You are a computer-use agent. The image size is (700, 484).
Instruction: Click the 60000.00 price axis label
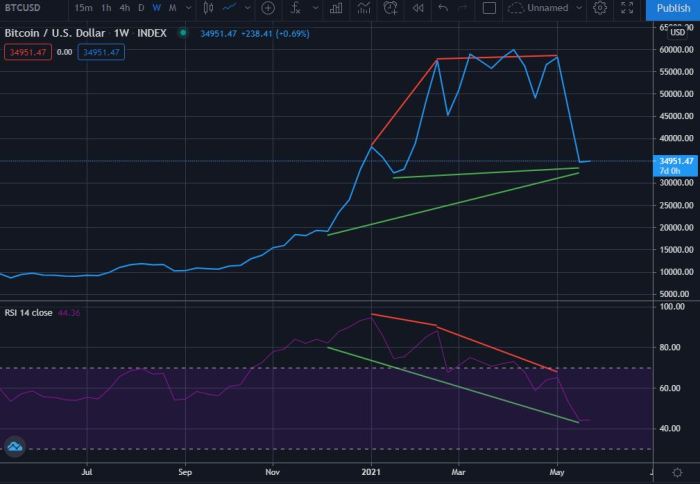(x=676, y=50)
